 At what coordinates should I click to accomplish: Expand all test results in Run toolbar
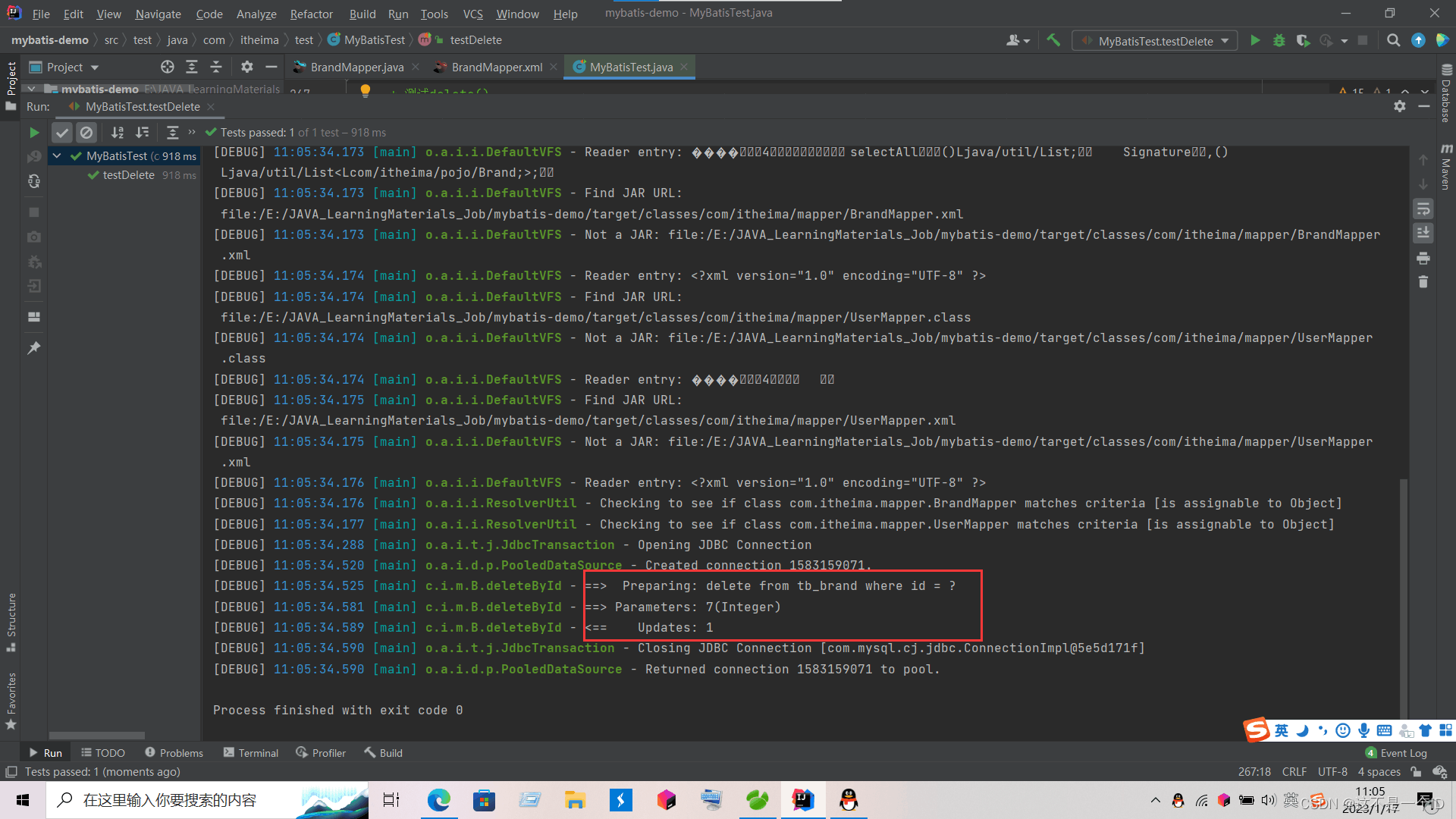[x=172, y=133]
